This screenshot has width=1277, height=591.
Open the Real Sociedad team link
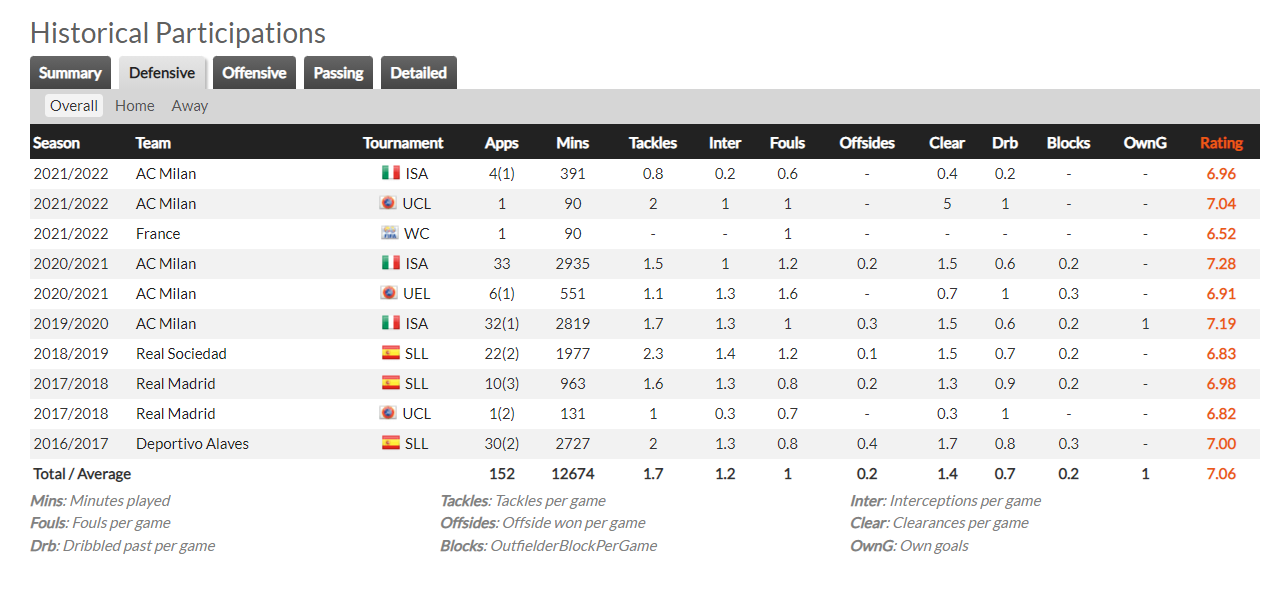181,353
